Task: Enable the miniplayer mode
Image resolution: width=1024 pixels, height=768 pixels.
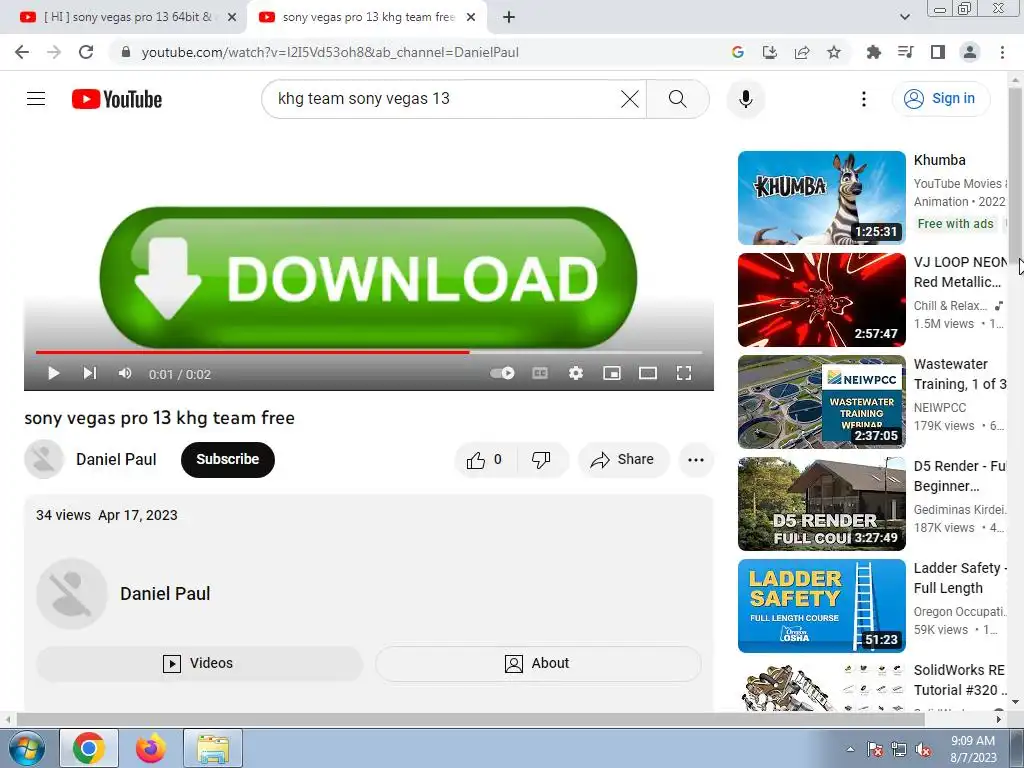Action: pyautogui.click(x=612, y=373)
